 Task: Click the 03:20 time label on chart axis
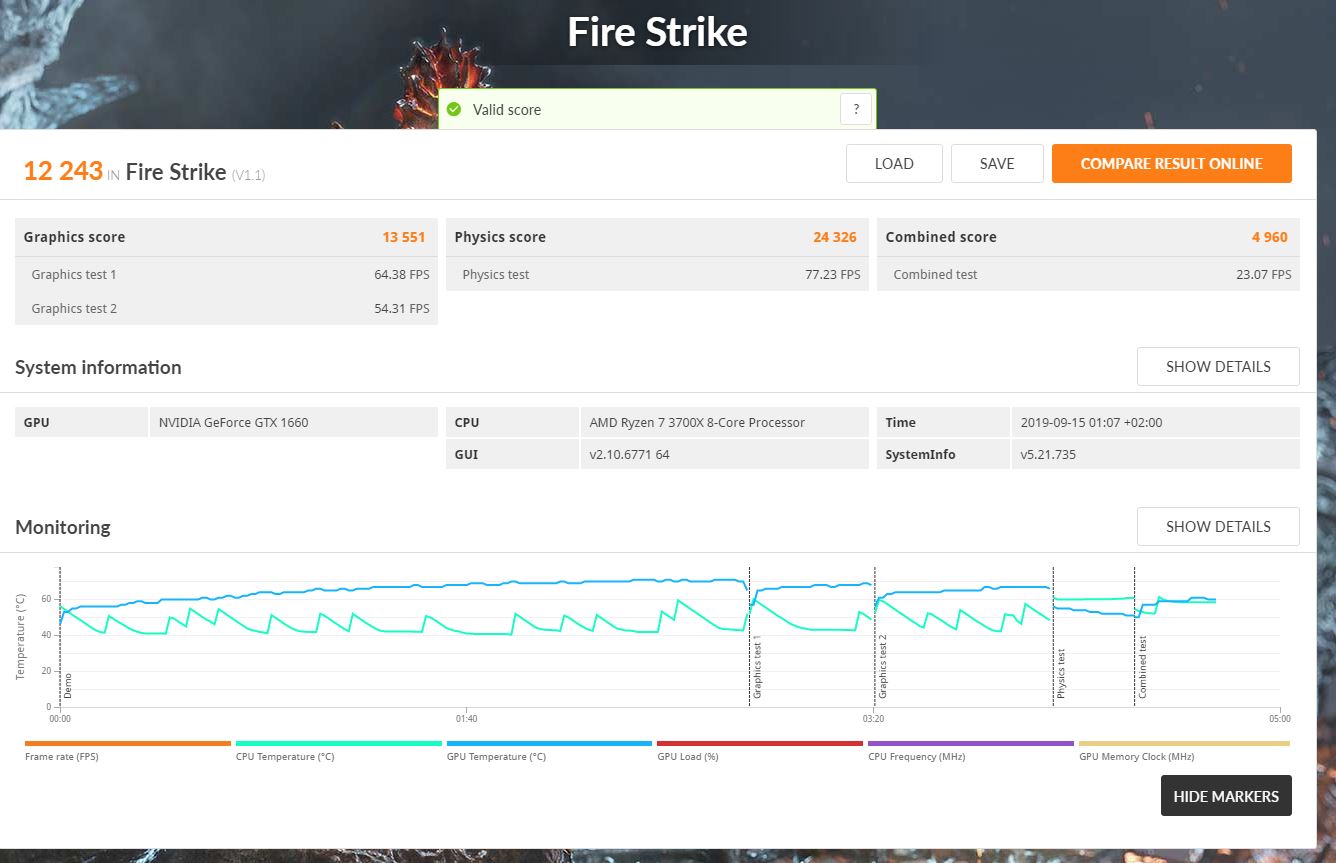point(873,718)
